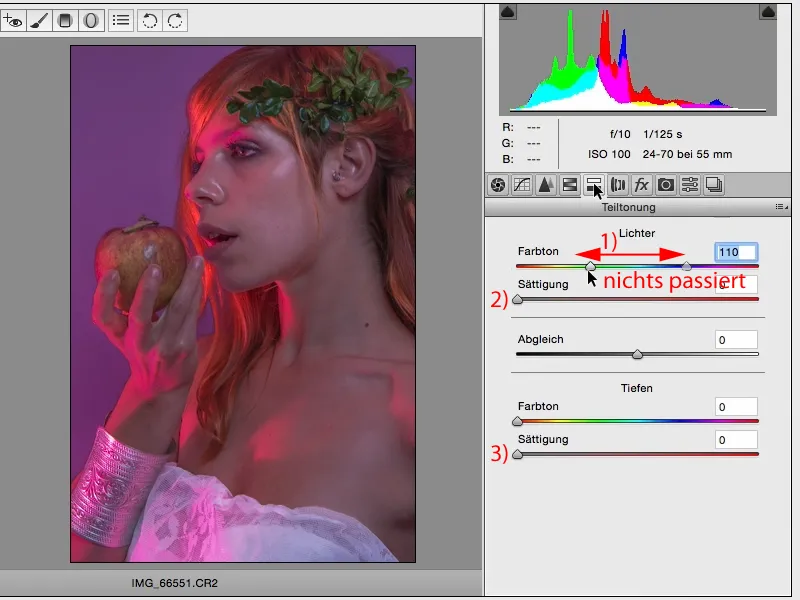
Task: Open the Detail sharpening tab
Action: pos(545,185)
